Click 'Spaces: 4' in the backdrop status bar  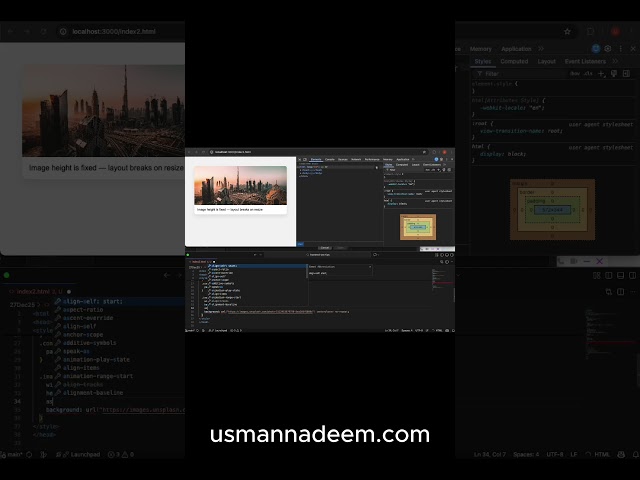tap(526, 454)
